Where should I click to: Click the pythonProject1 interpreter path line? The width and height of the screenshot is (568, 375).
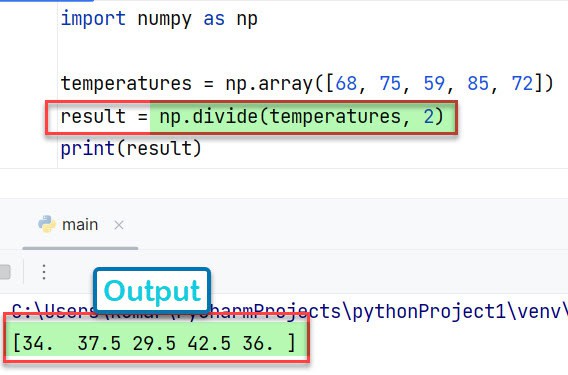click(x=290, y=311)
